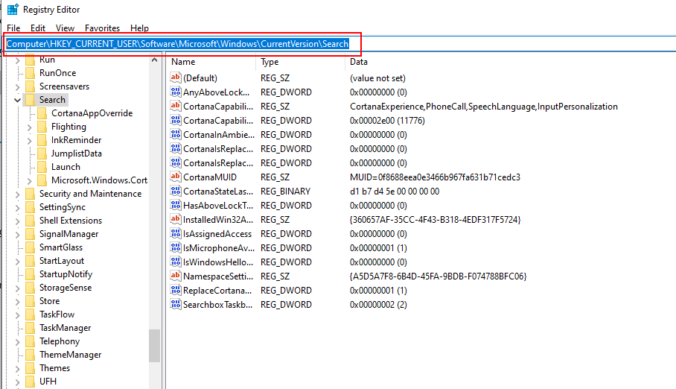The height and width of the screenshot is (389, 676).
Task: Select the StartLayout key
Action: (62, 260)
